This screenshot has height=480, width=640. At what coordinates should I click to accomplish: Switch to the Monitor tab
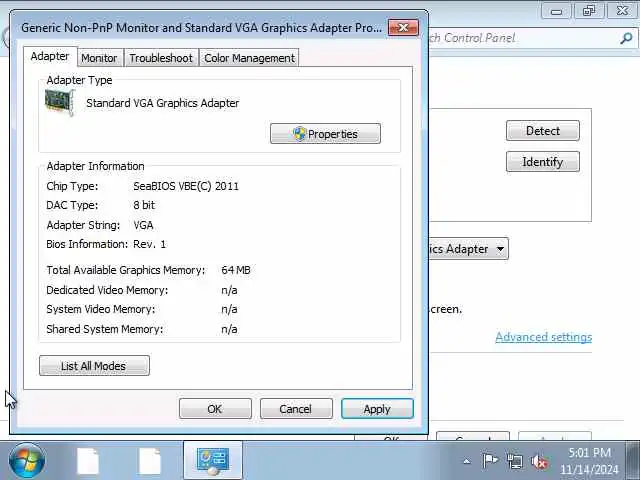(99, 58)
